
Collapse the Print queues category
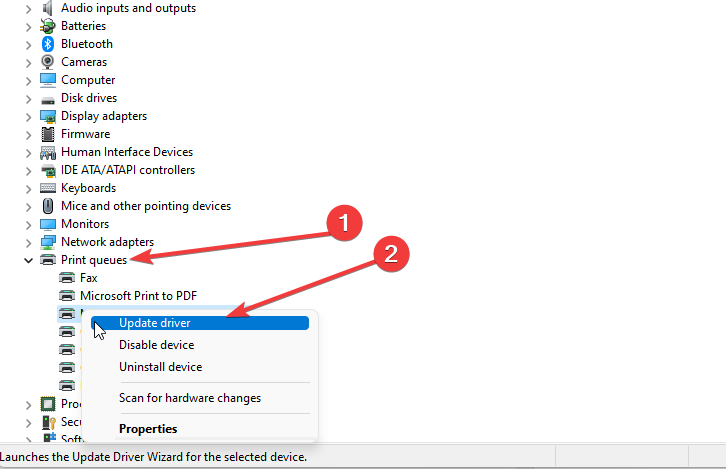point(28,261)
